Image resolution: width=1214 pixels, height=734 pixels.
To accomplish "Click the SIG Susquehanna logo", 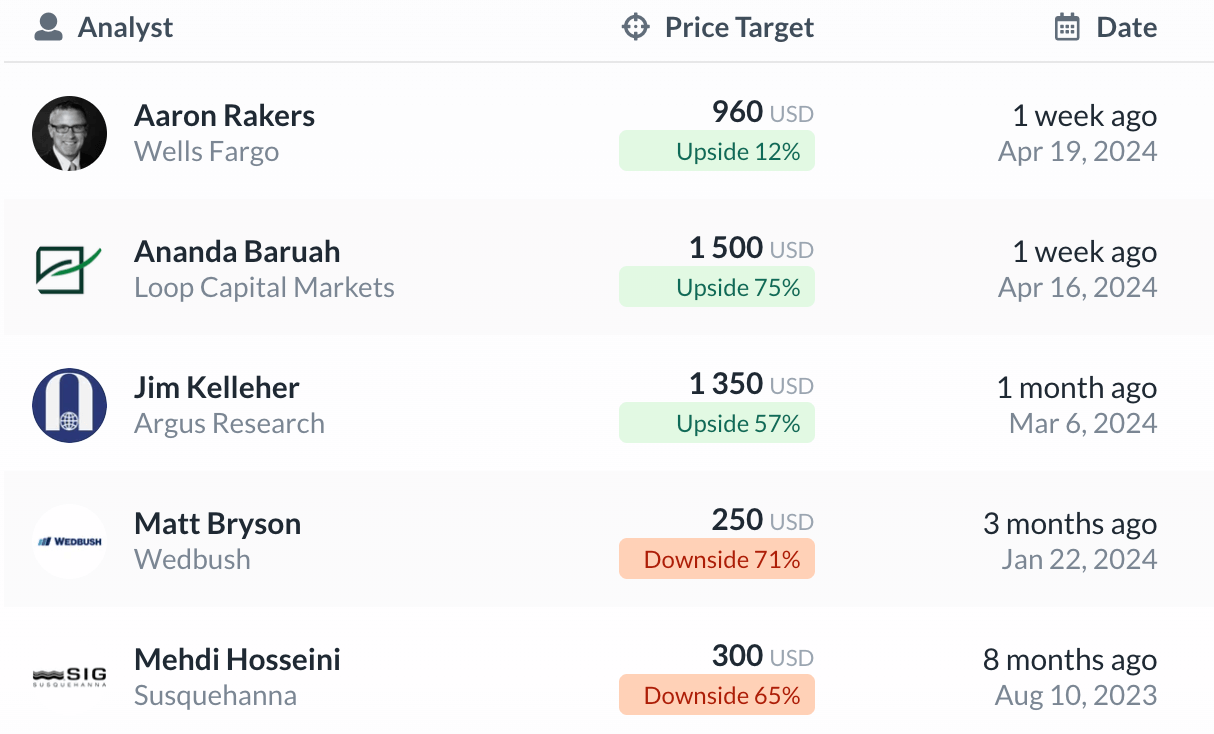I will (x=69, y=677).
